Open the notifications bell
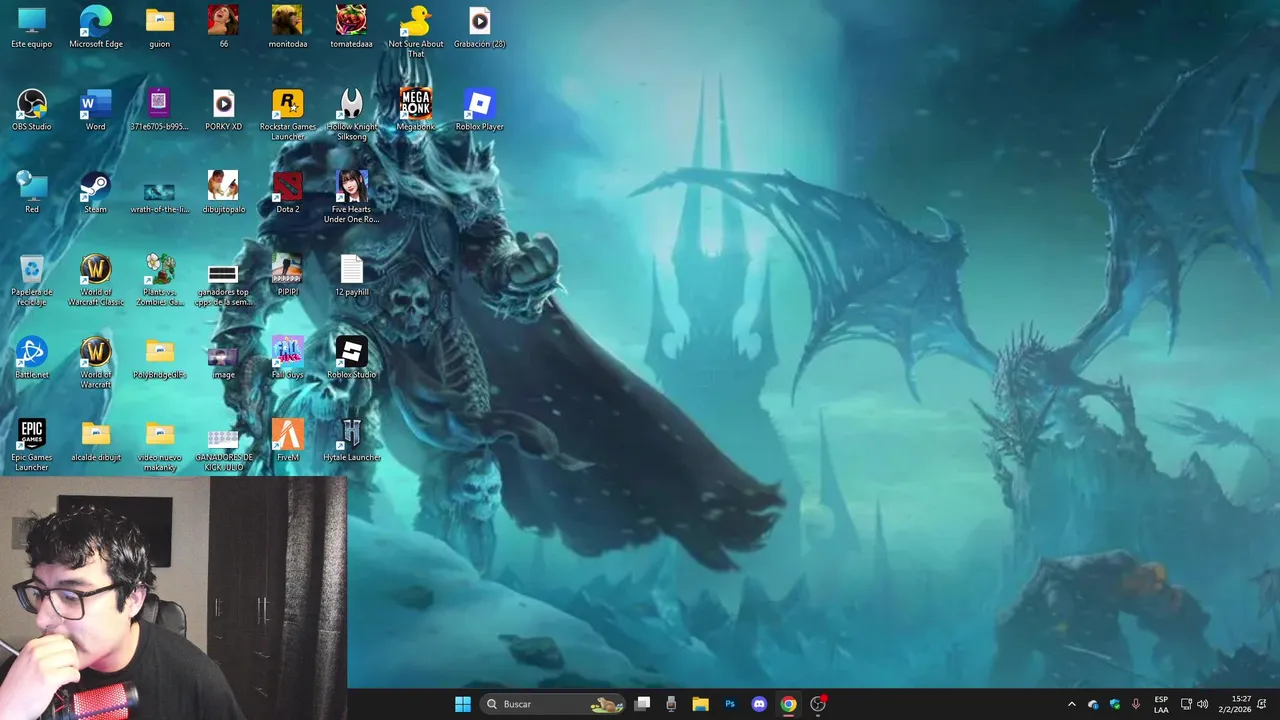The width and height of the screenshot is (1280, 720). (1262, 704)
